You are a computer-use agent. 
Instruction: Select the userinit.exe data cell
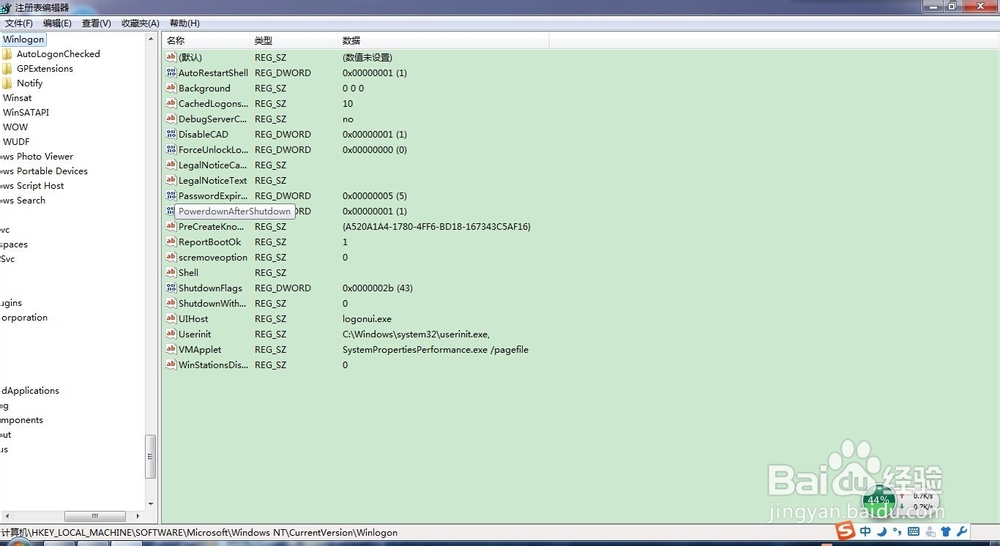coord(416,334)
